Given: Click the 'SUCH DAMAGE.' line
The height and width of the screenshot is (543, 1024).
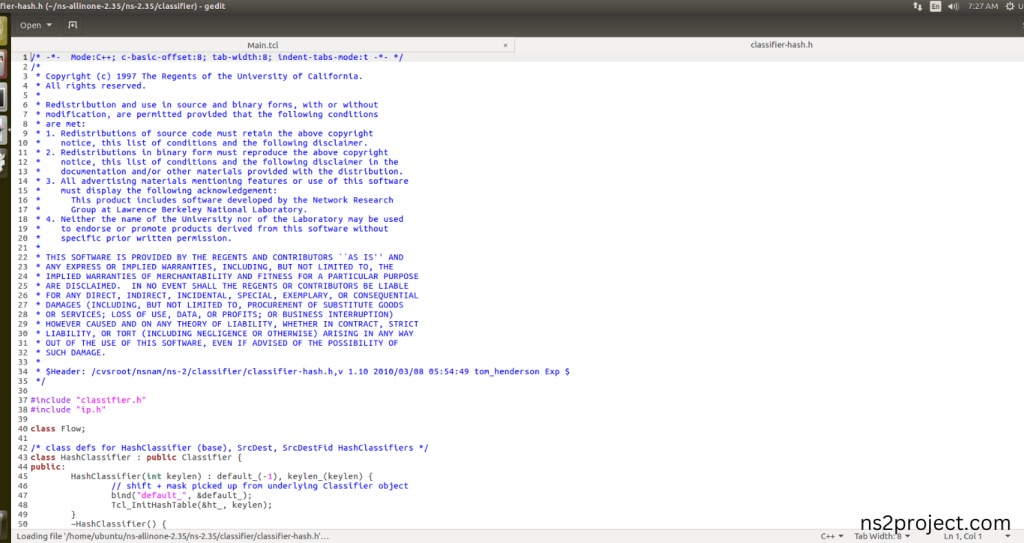Looking at the screenshot, I should pyautogui.click(x=71, y=352).
